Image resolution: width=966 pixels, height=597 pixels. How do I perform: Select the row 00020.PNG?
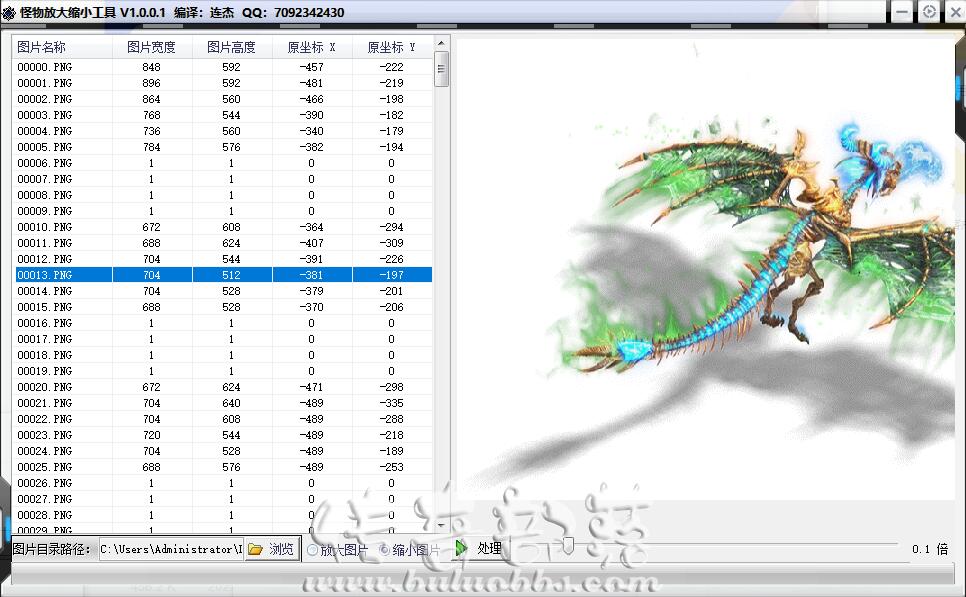[x=222, y=388]
